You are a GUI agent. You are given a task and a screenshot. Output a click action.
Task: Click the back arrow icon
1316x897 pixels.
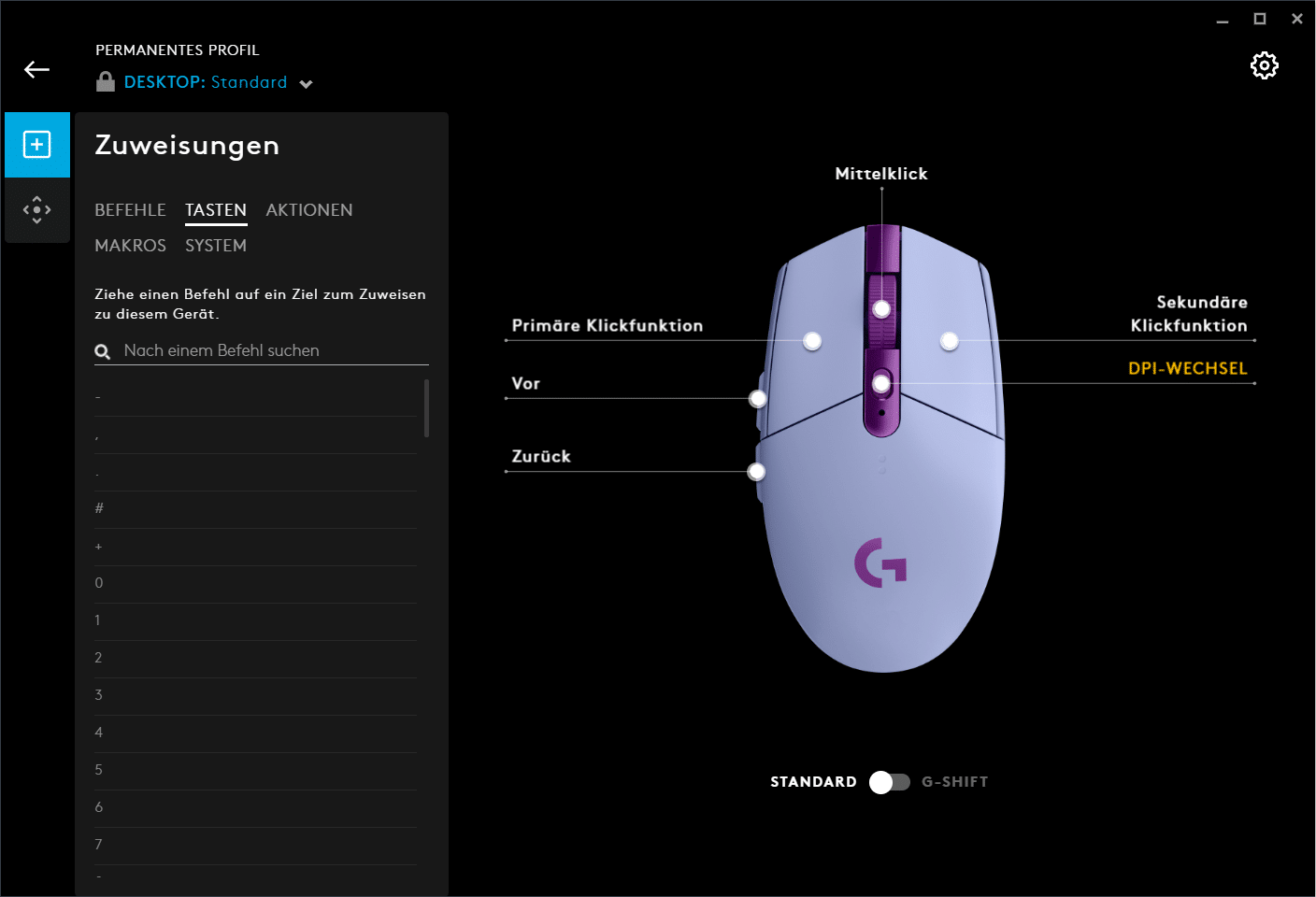(x=36, y=70)
